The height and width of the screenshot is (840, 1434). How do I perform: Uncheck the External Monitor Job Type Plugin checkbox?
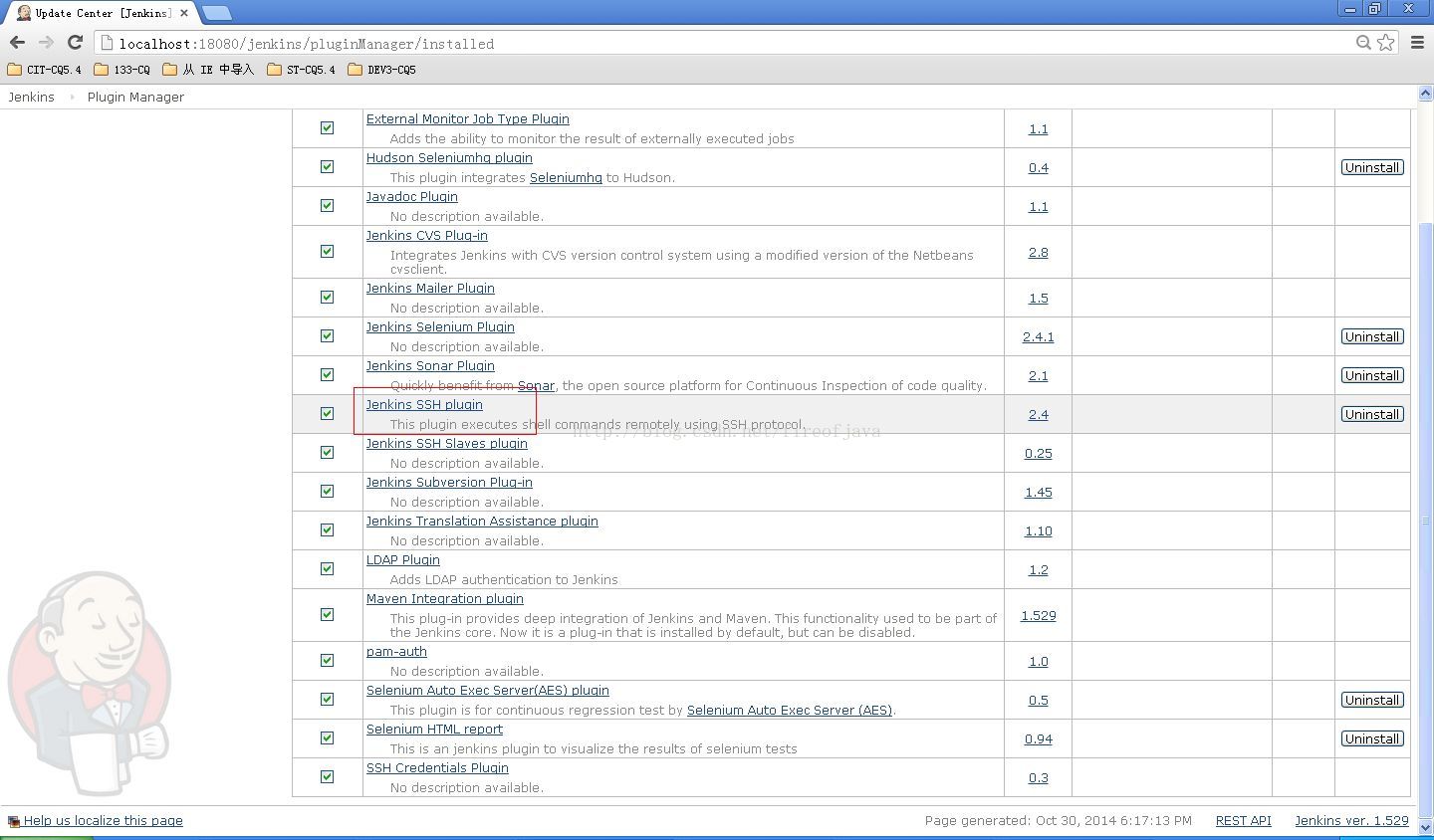pyautogui.click(x=327, y=128)
